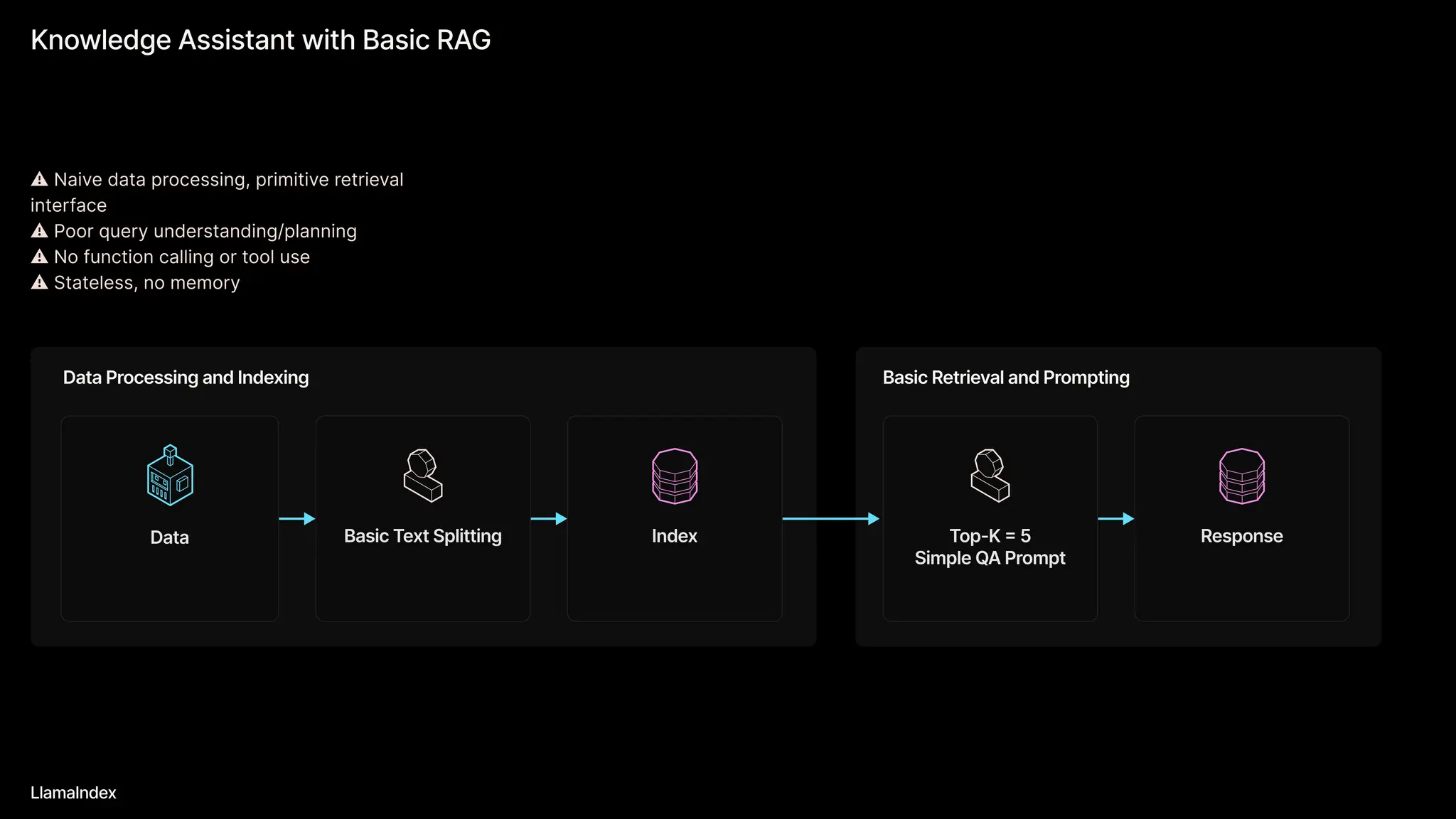Select the Knowledge Assistant with Basic RAG title
The width and height of the screenshot is (1456, 819).
261,41
